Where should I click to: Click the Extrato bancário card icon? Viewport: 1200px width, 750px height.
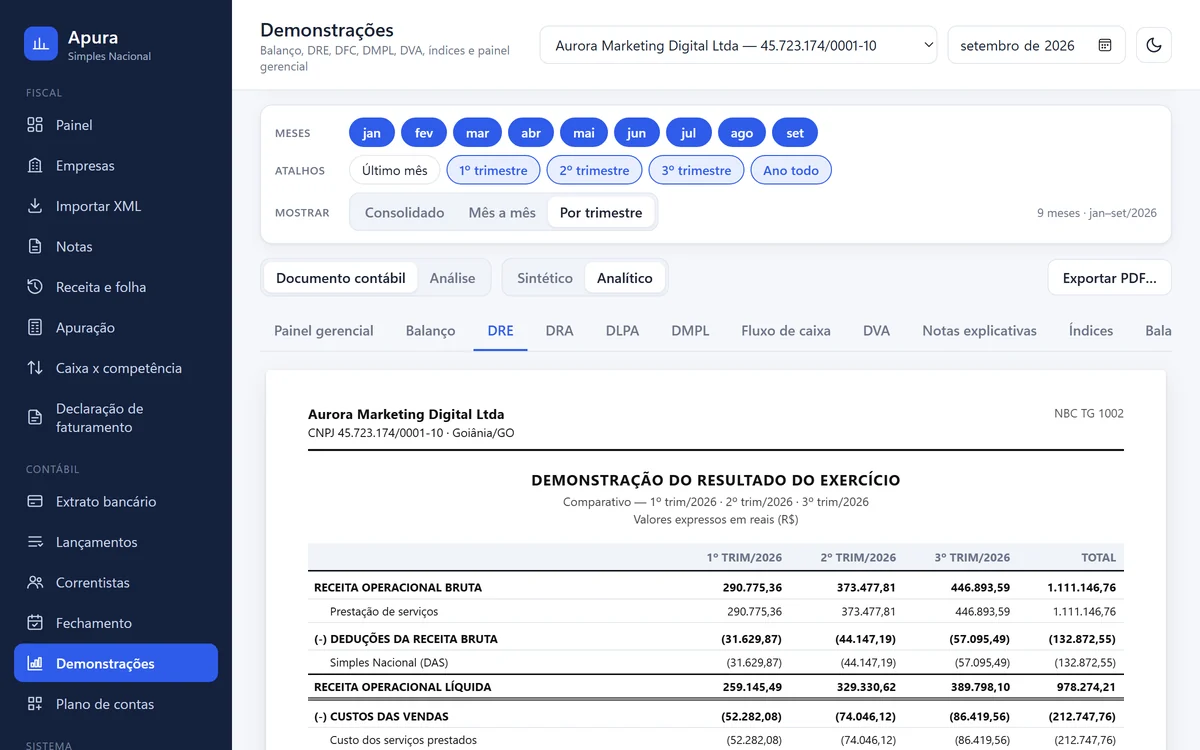coord(35,502)
